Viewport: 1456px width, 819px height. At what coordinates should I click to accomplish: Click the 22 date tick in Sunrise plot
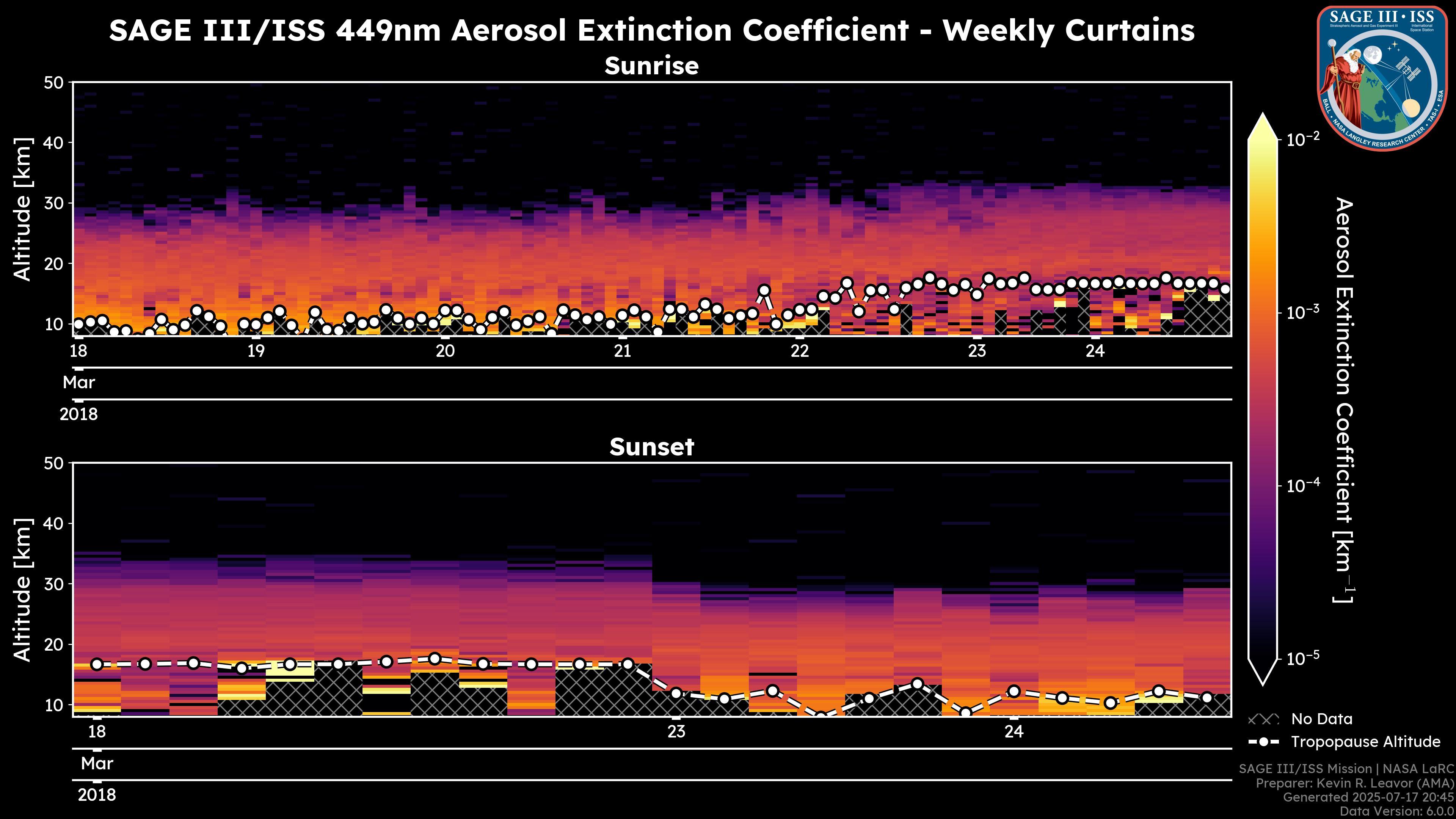(x=800, y=351)
